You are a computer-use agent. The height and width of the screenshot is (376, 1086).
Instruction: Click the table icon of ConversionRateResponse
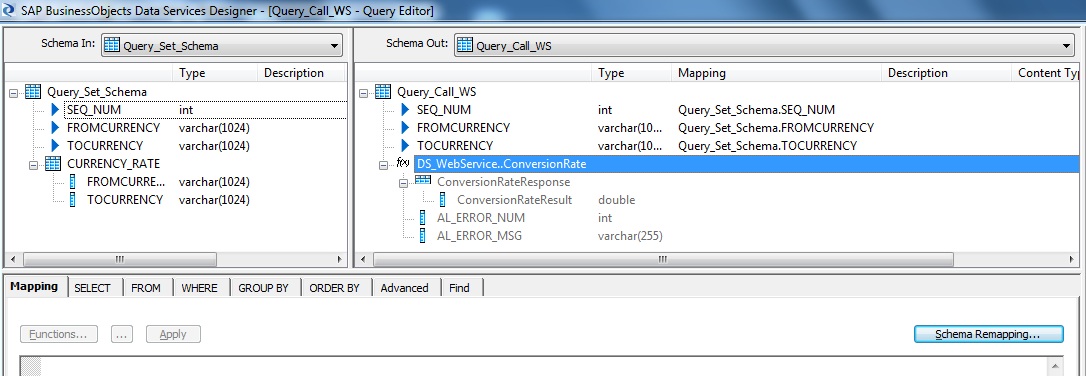click(422, 181)
